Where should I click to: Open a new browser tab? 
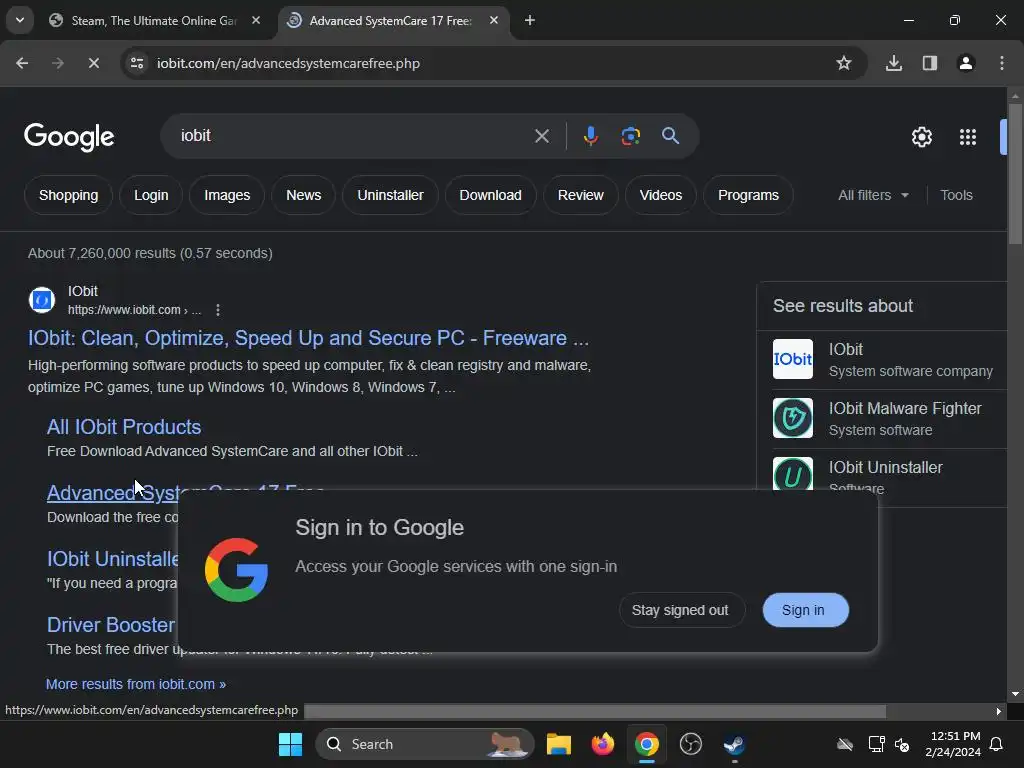click(530, 20)
